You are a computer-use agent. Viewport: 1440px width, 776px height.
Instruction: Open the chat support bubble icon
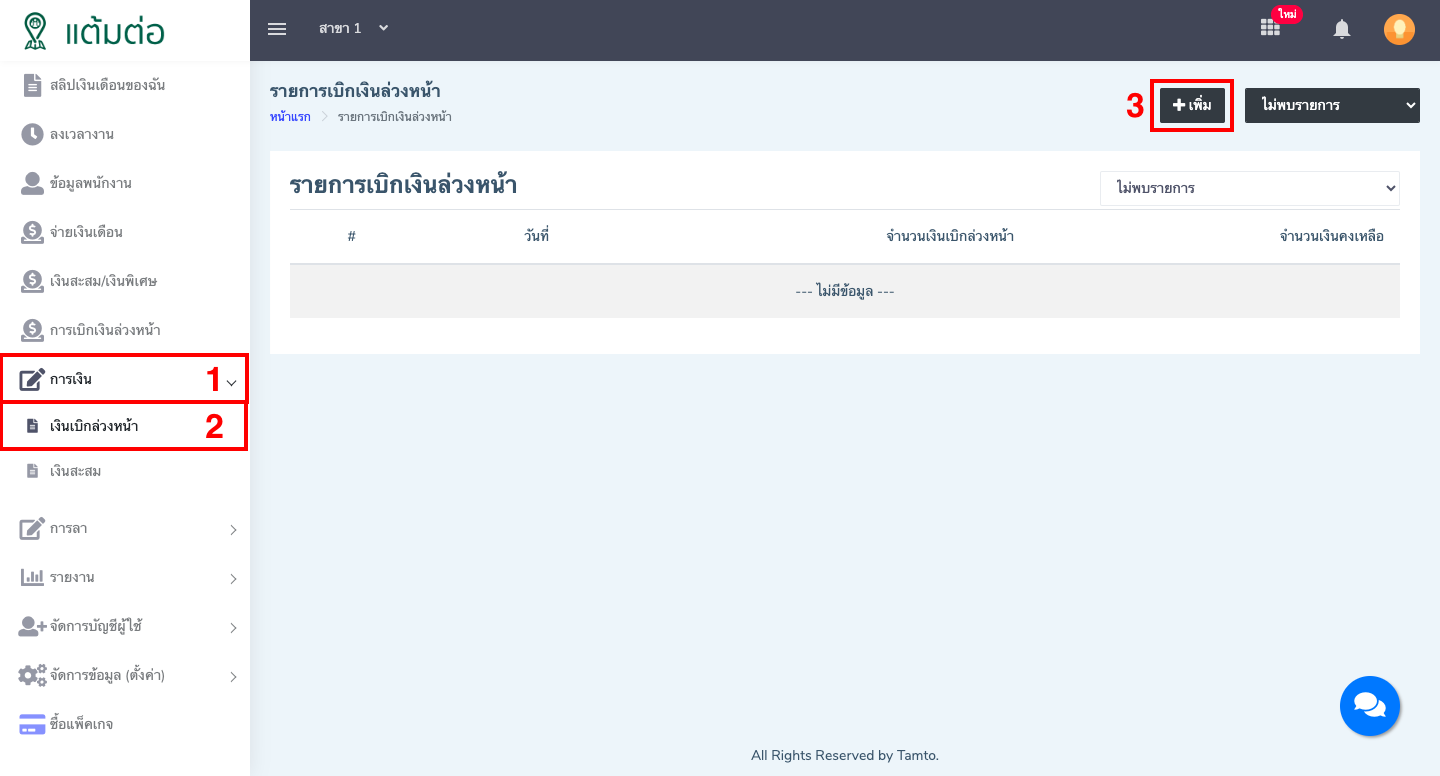point(1370,706)
